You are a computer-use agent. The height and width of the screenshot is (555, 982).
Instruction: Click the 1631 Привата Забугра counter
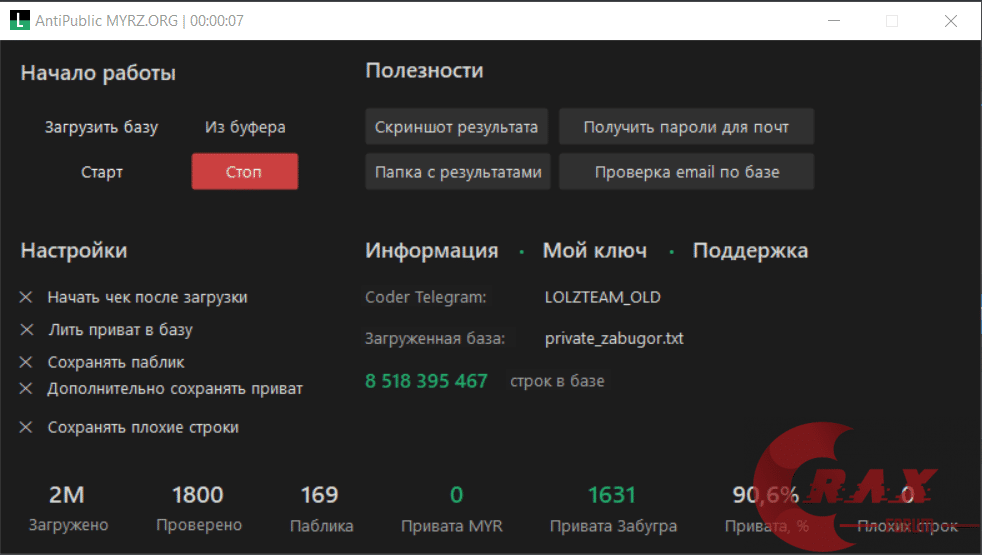click(x=613, y=508)
